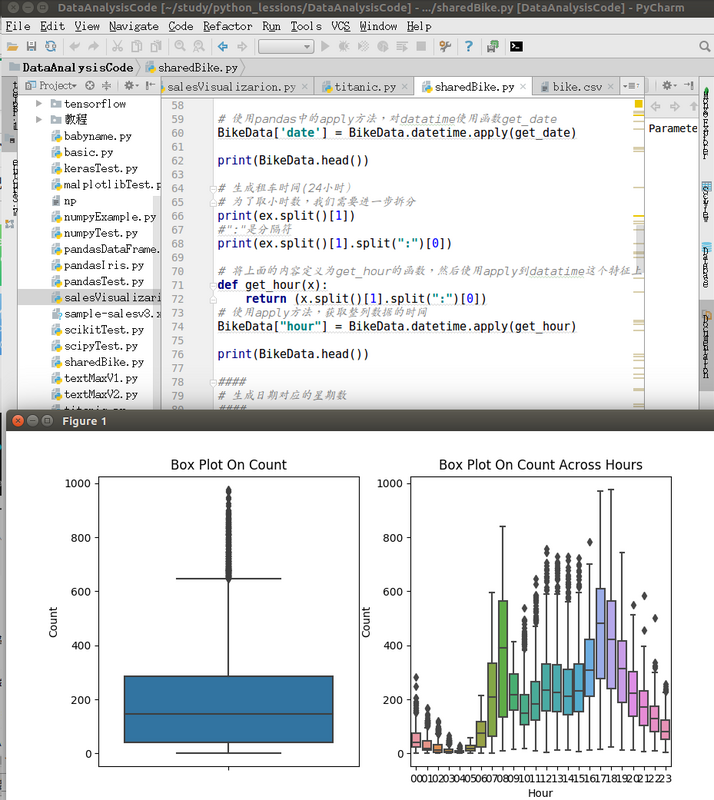This screenshot has height=800, width=714.
Task: Expand the tensorflow folder
Action: [39, 104]
